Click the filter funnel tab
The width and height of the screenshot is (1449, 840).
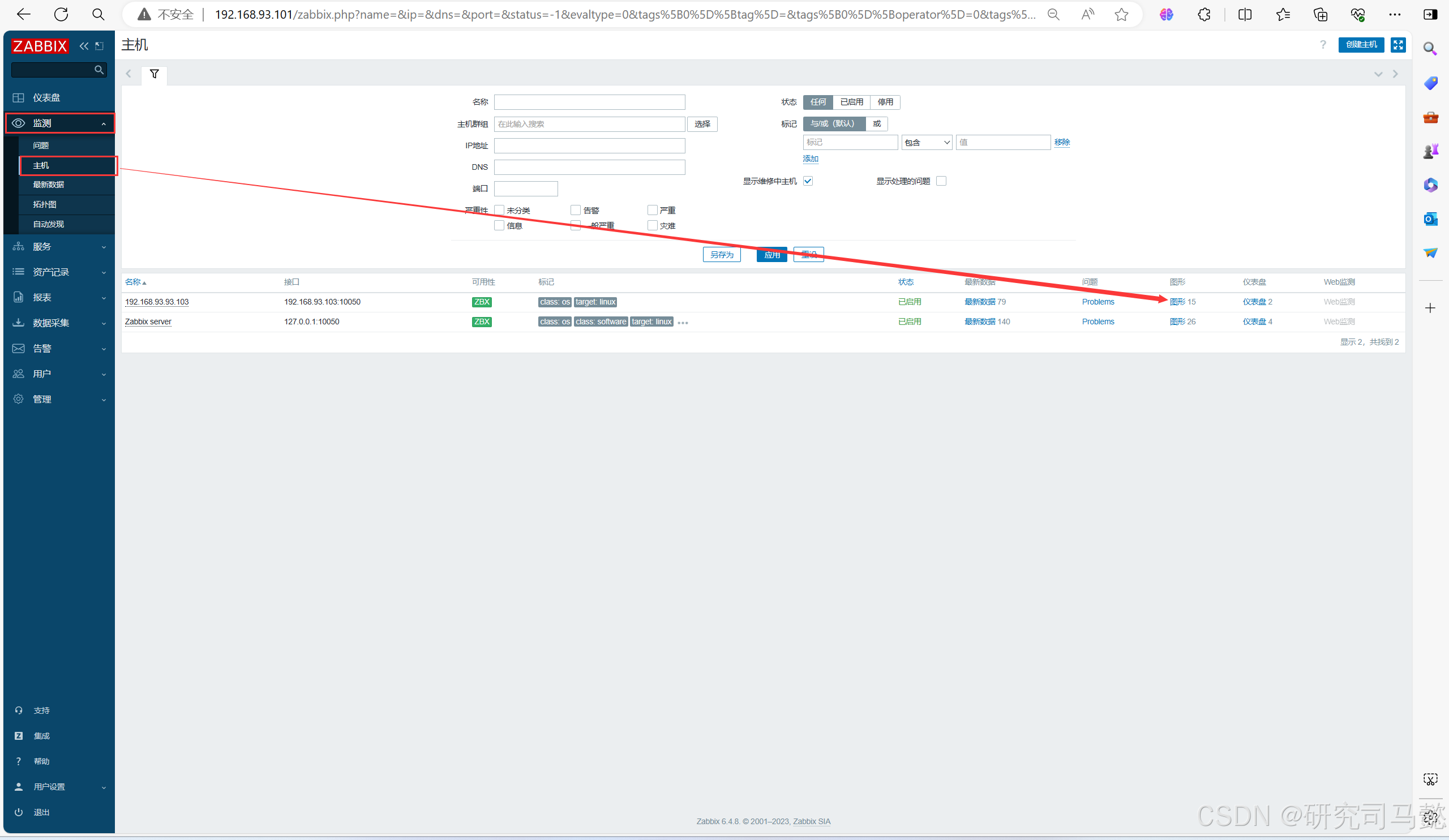(x=154, y=74)
